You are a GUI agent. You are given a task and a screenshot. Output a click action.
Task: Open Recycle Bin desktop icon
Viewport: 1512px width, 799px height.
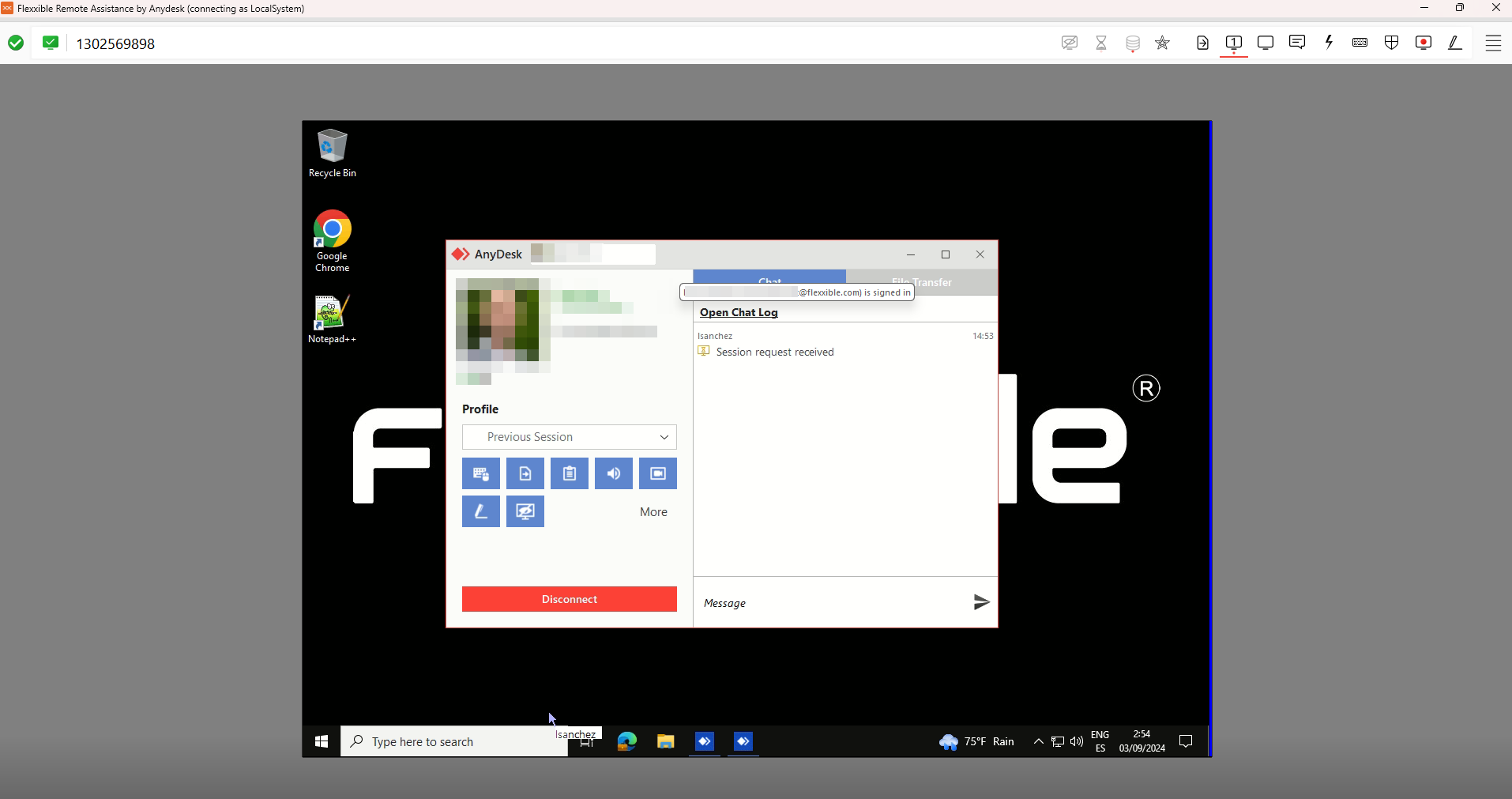pyautogui.click(x=332, y=153)
